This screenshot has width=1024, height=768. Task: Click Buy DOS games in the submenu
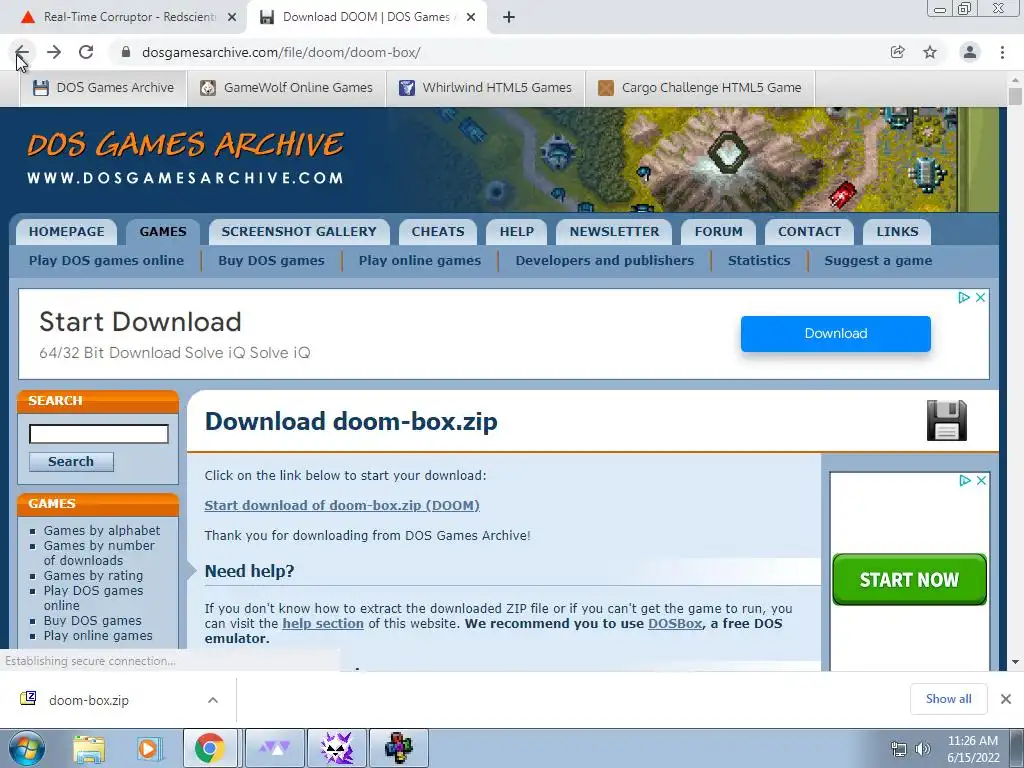click(x=271, y=261)
